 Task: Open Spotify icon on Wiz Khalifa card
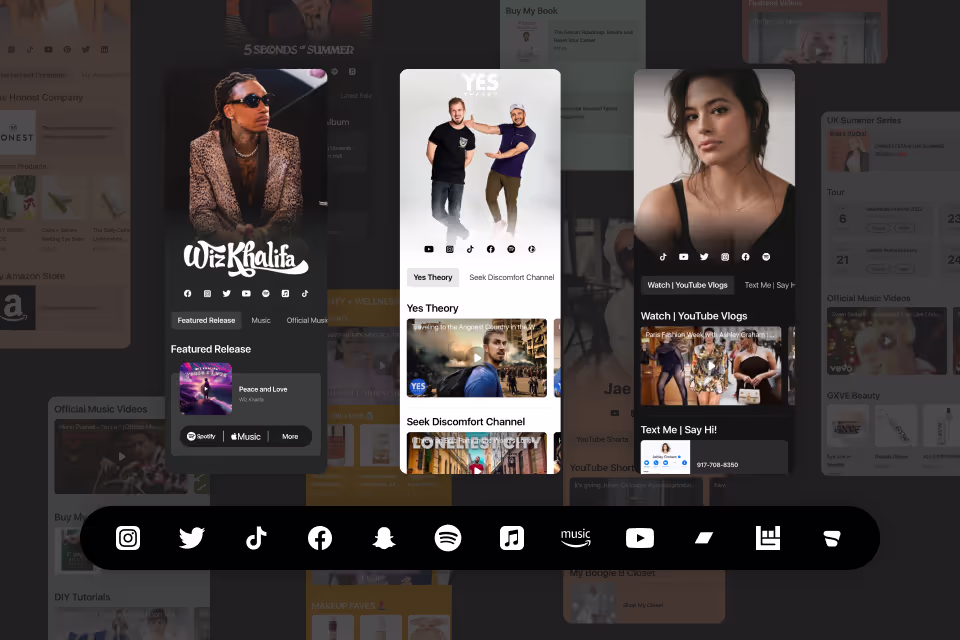pyautogui.click(x=266, y=293)
